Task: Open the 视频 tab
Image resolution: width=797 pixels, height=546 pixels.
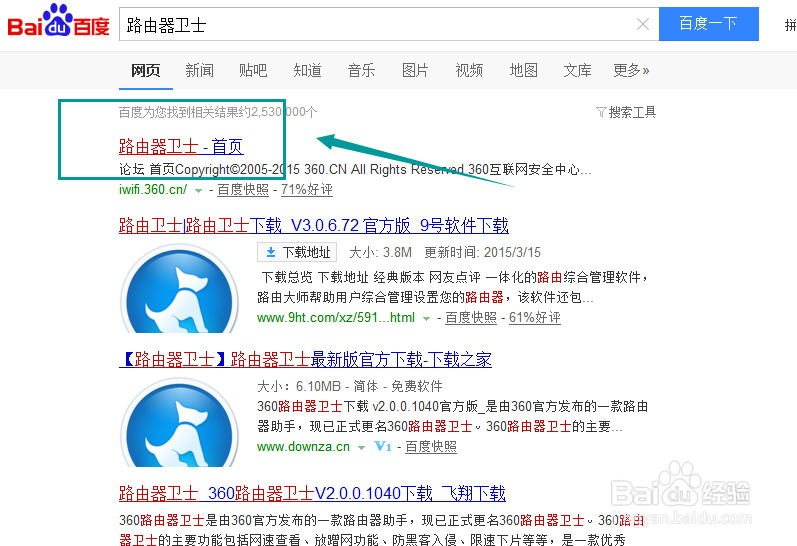Action: pyautogui.click(x=469, y=70)
